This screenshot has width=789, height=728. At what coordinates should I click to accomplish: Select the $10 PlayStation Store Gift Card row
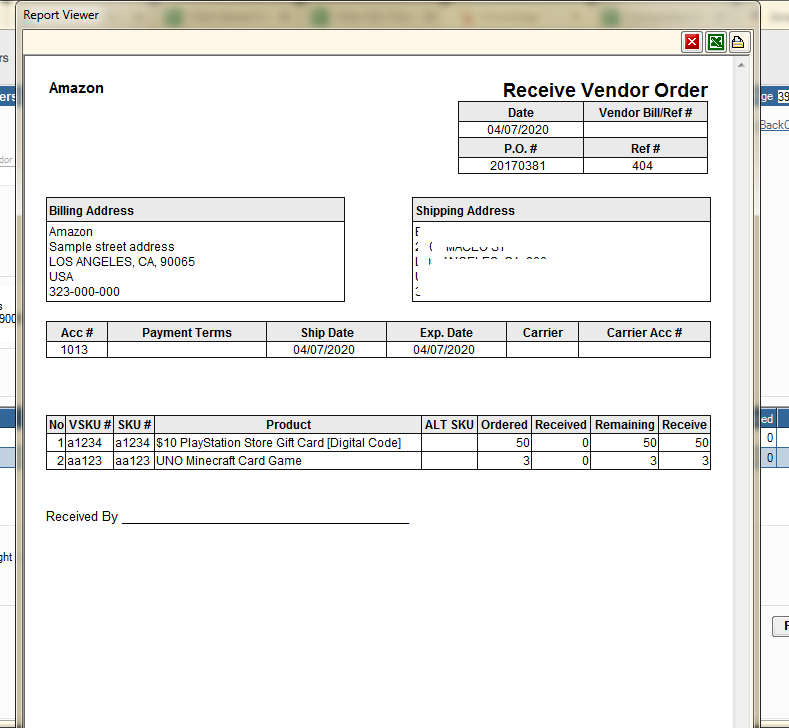[x=278, y=442]
